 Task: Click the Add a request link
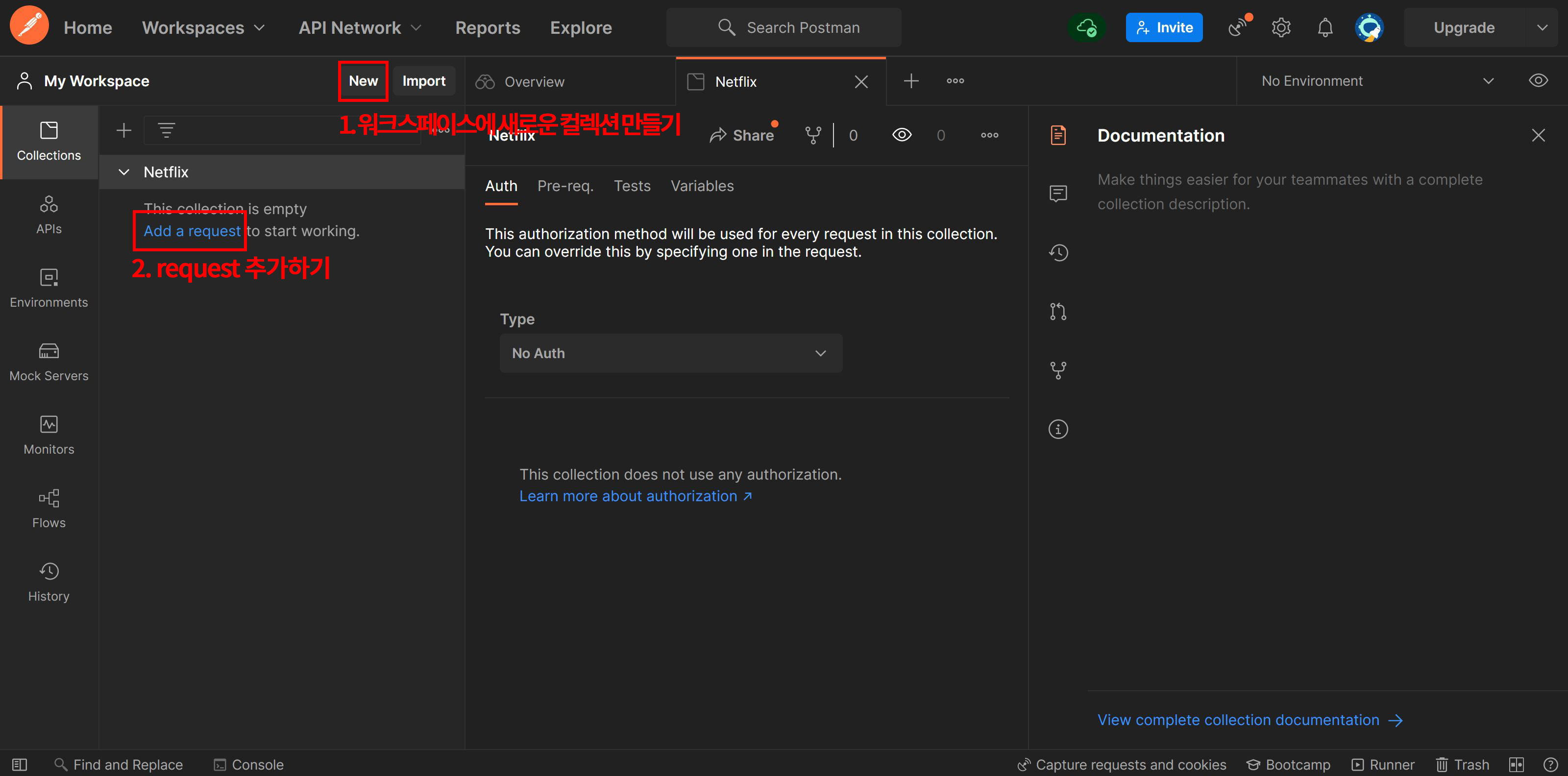click(x=193, y=231)
